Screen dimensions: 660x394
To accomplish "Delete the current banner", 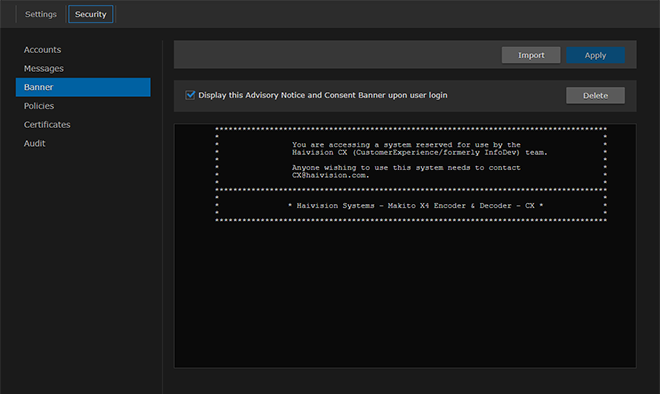I will tap(595, 96).
